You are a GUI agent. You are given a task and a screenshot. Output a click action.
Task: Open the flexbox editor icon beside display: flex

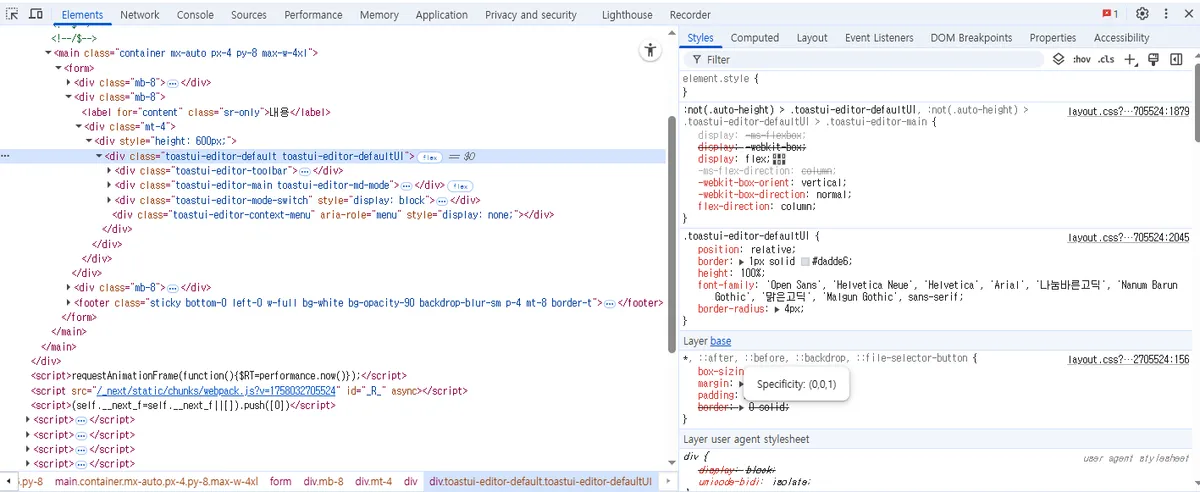point(779,159)
